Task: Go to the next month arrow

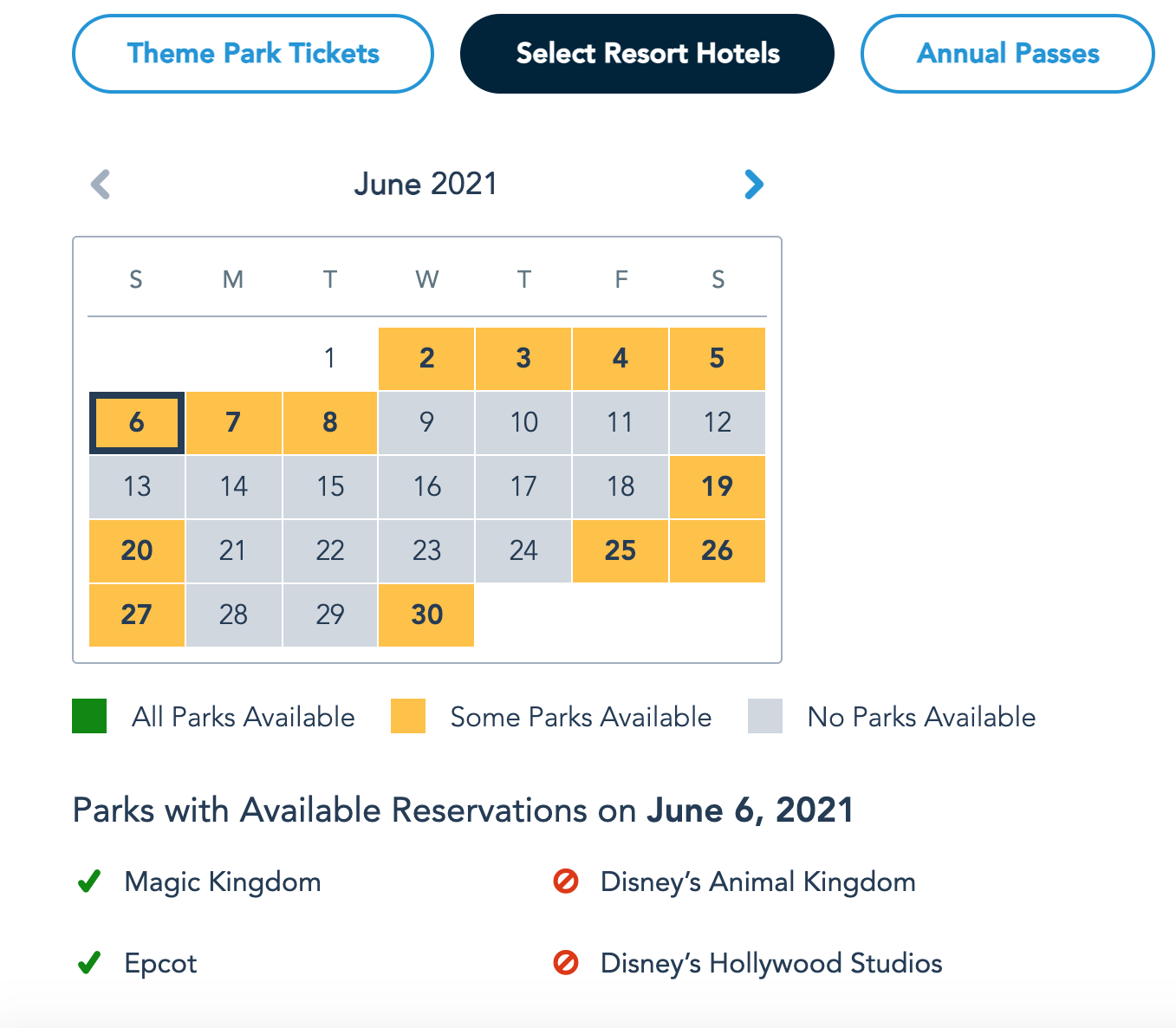Action: point(754,184)
